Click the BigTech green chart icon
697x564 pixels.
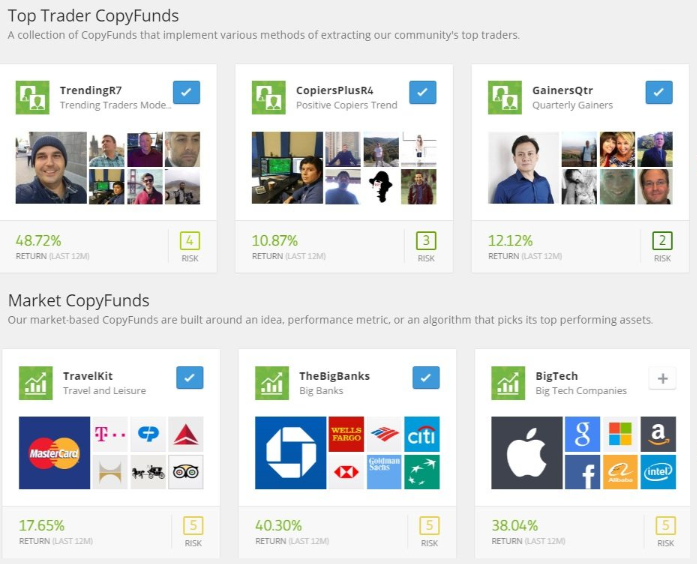[x=508, y=383]
